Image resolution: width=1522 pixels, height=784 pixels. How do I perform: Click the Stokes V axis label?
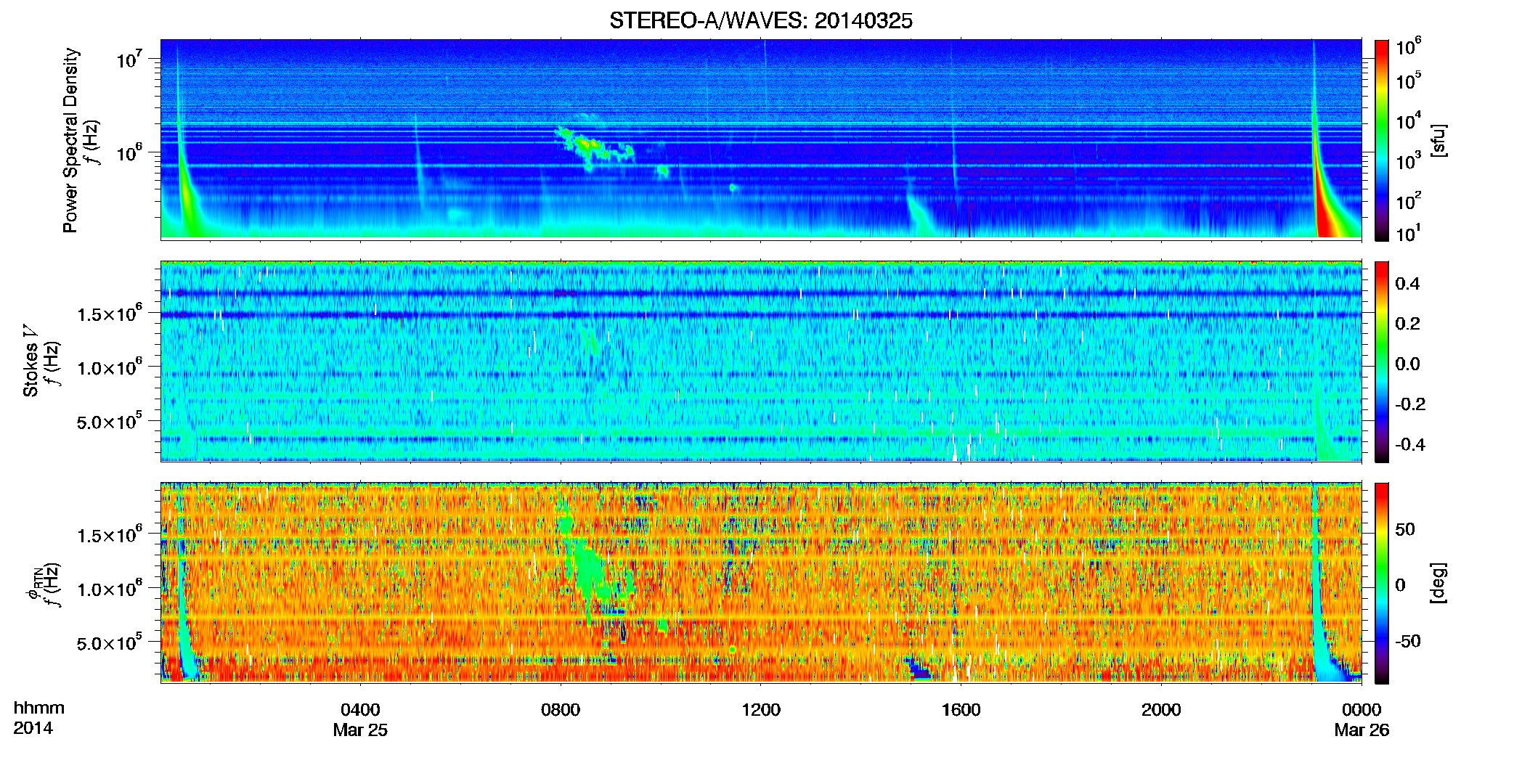click(x=30, y=361)
